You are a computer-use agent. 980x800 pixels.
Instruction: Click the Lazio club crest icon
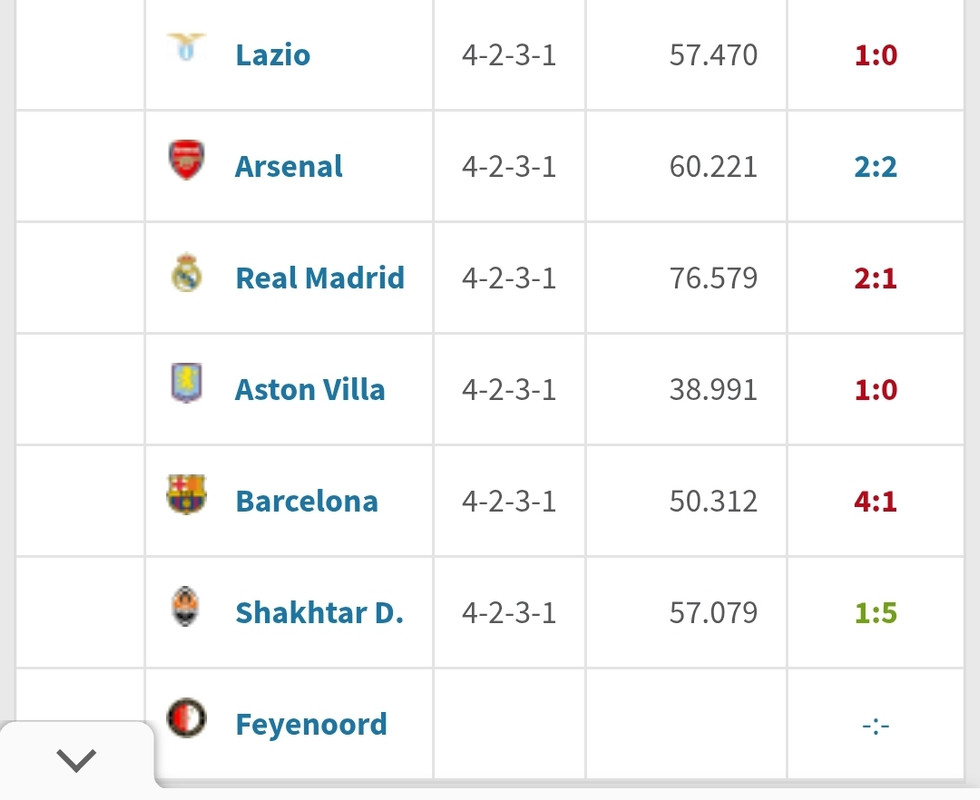pos(186,48)
